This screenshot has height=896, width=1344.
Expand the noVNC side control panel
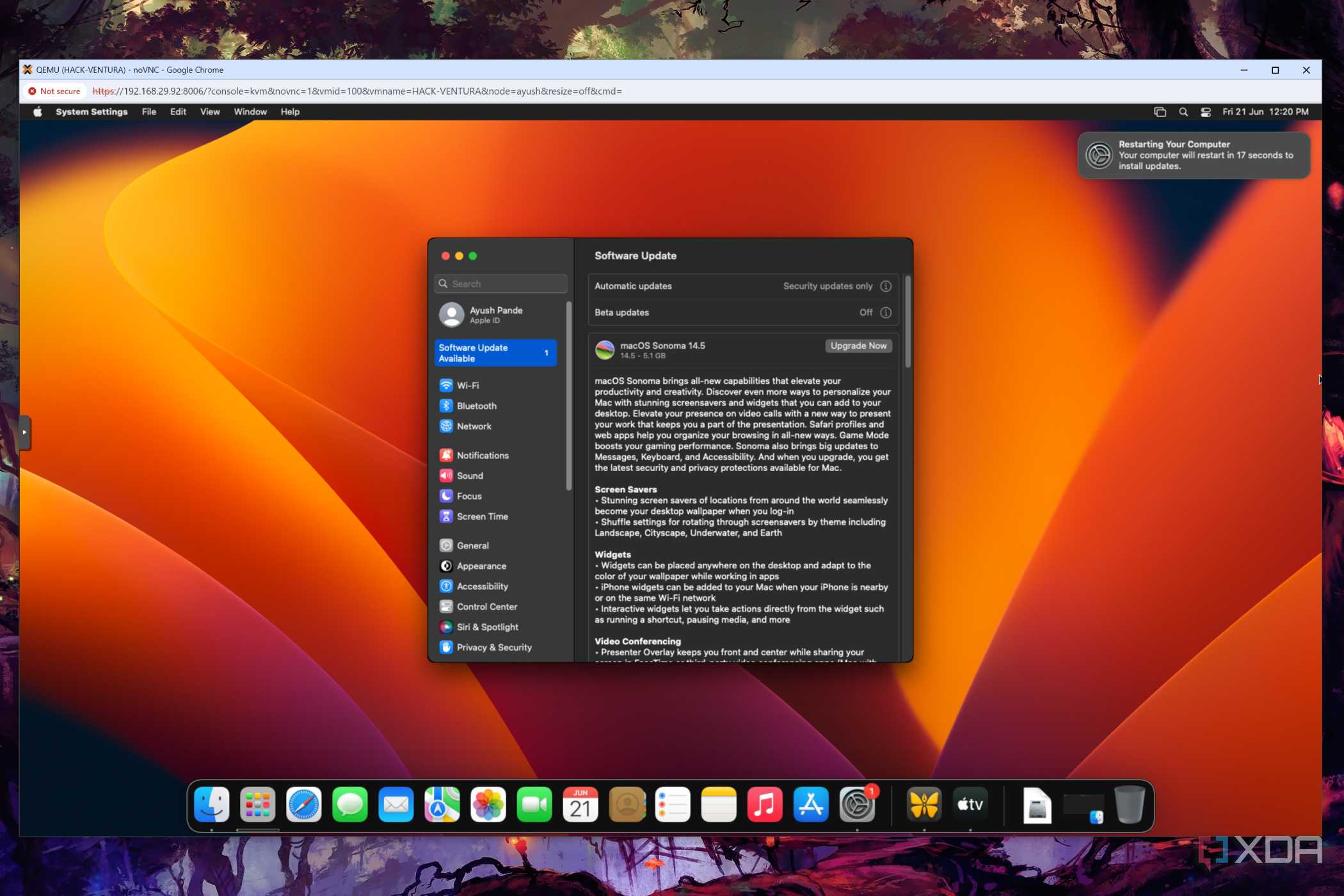coord(24,433)
